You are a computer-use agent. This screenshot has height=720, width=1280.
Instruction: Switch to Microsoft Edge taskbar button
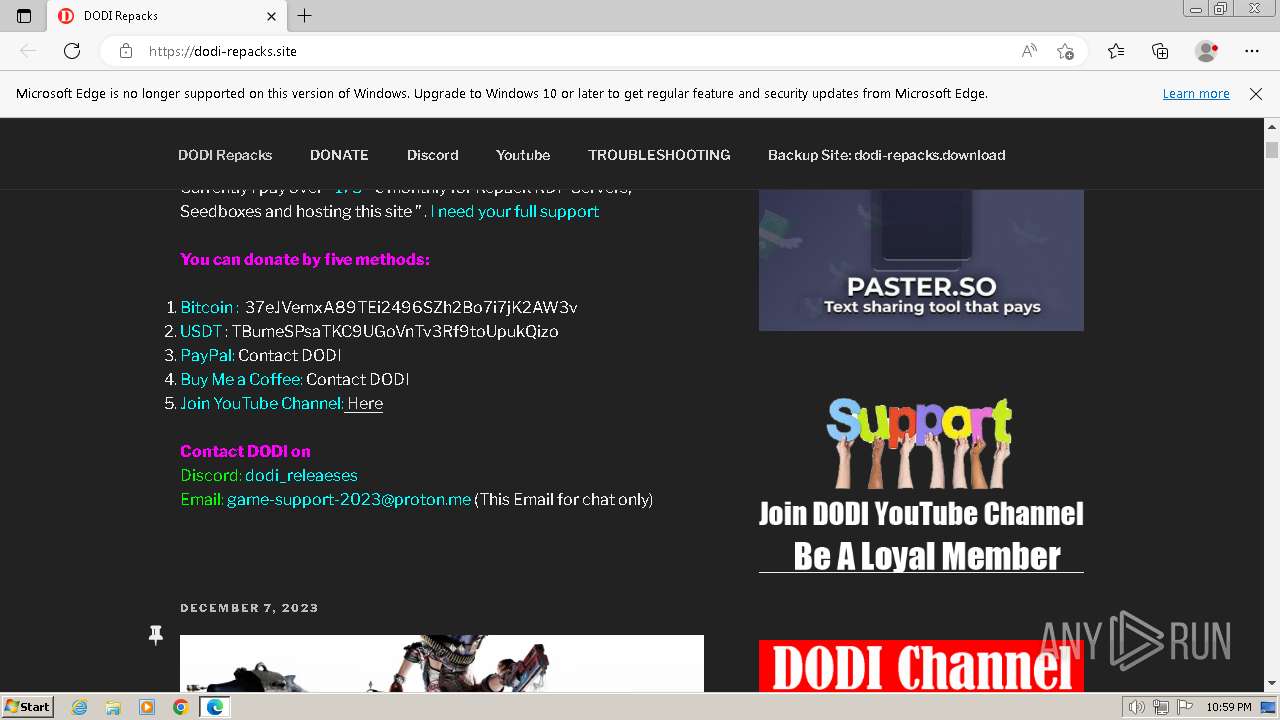pos(215,707)
